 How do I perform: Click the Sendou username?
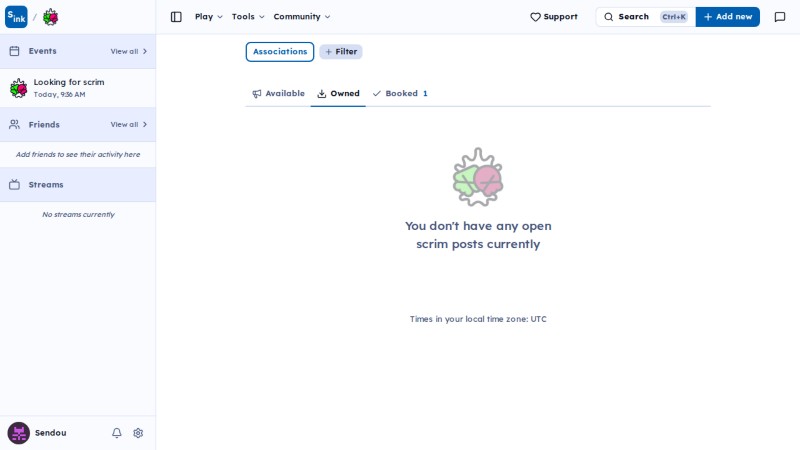(x=51, y=433)
